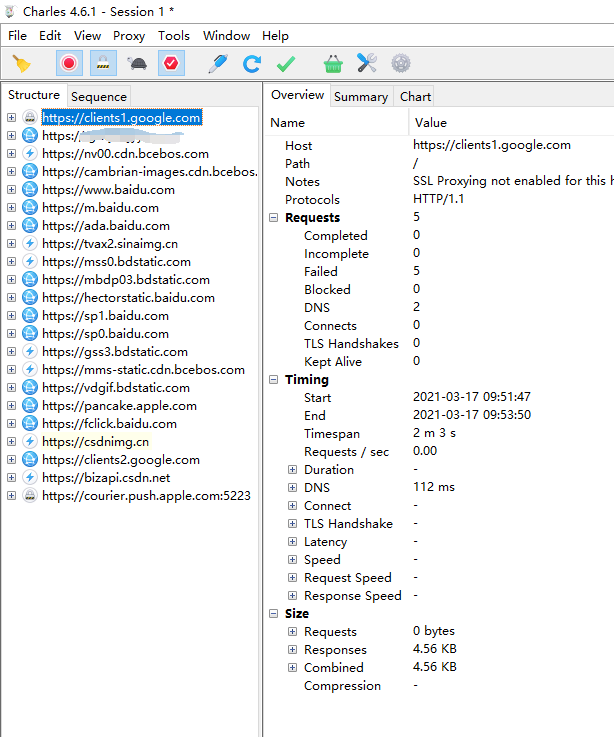614x737 pixels.
Task: Open the Edit menu
Action: pyautogui.click(x=50, y=36)
